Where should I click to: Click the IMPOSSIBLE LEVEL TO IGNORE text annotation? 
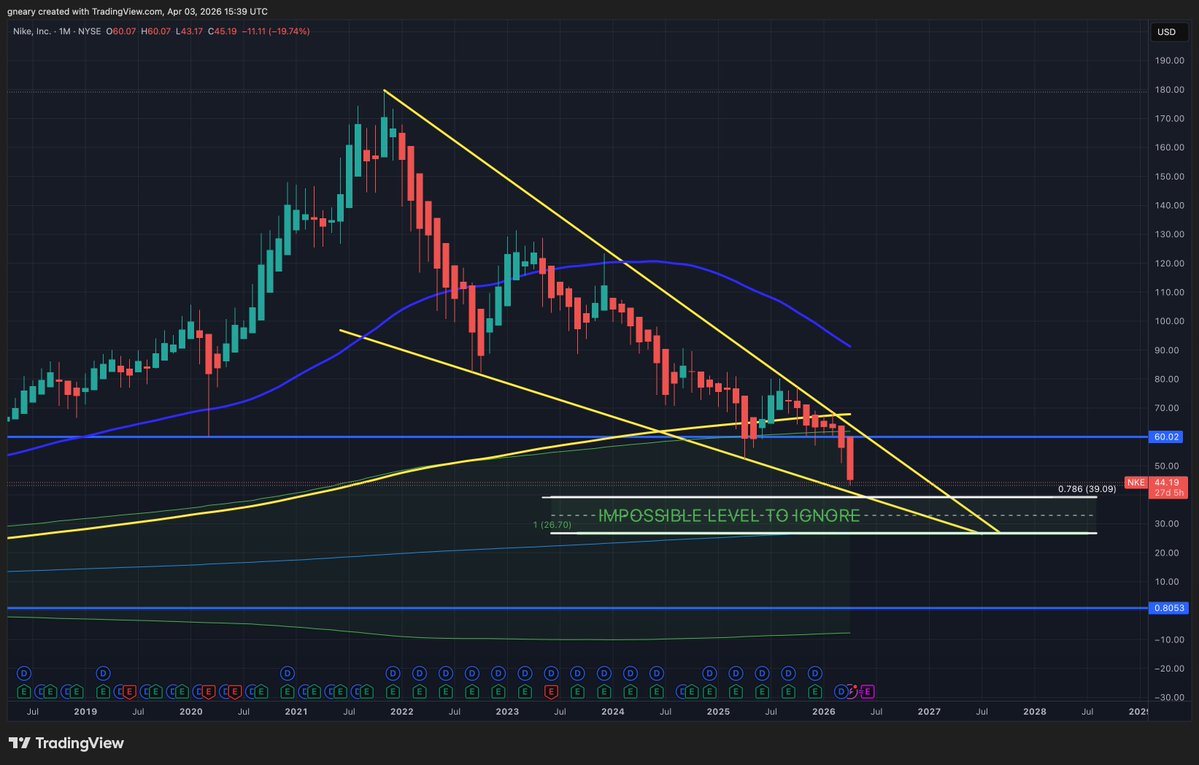coord(729,516)
